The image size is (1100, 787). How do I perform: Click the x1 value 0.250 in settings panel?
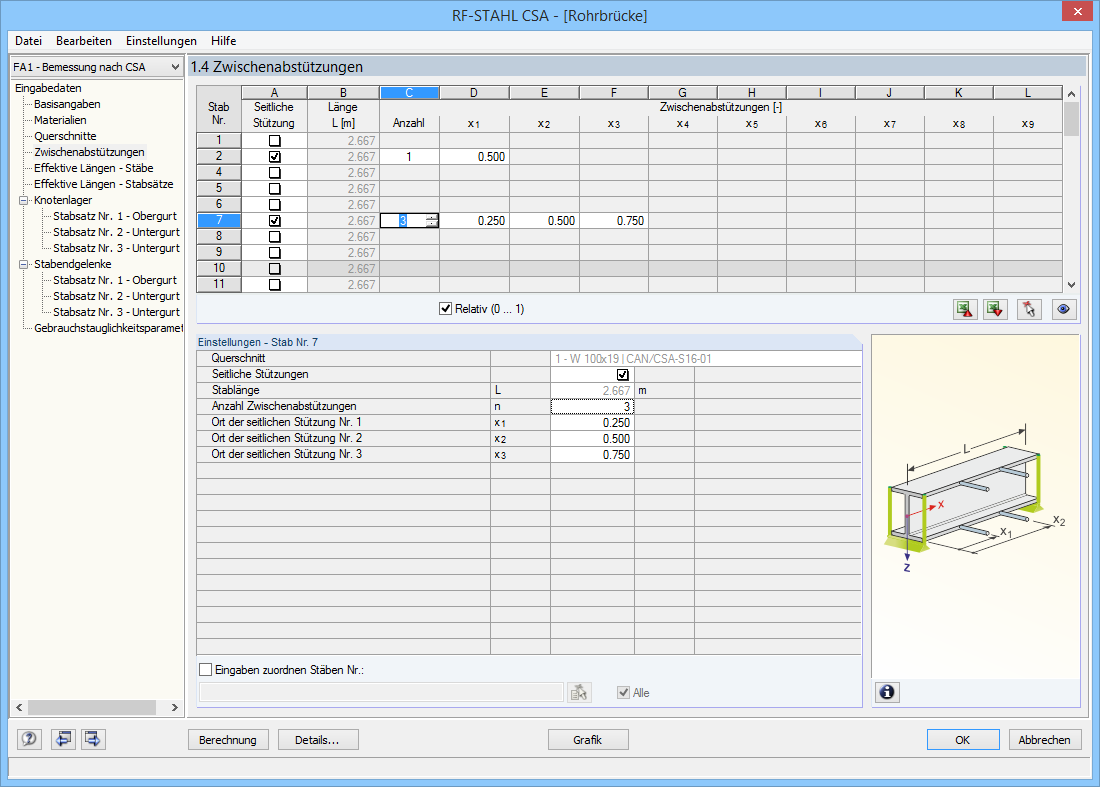click(592, 422)
